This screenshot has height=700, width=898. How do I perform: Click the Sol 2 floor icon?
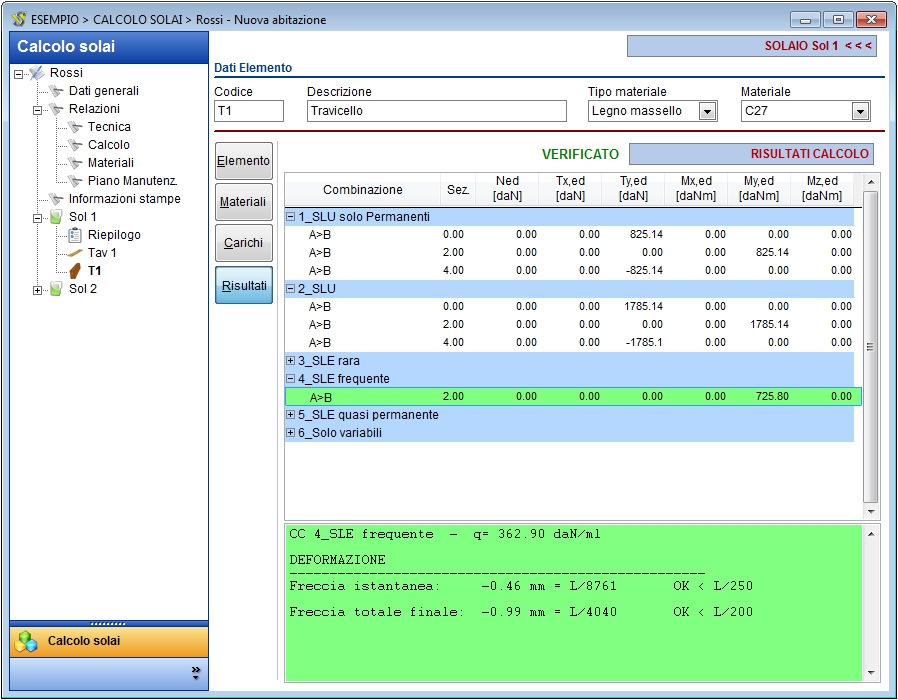(56, 289)
